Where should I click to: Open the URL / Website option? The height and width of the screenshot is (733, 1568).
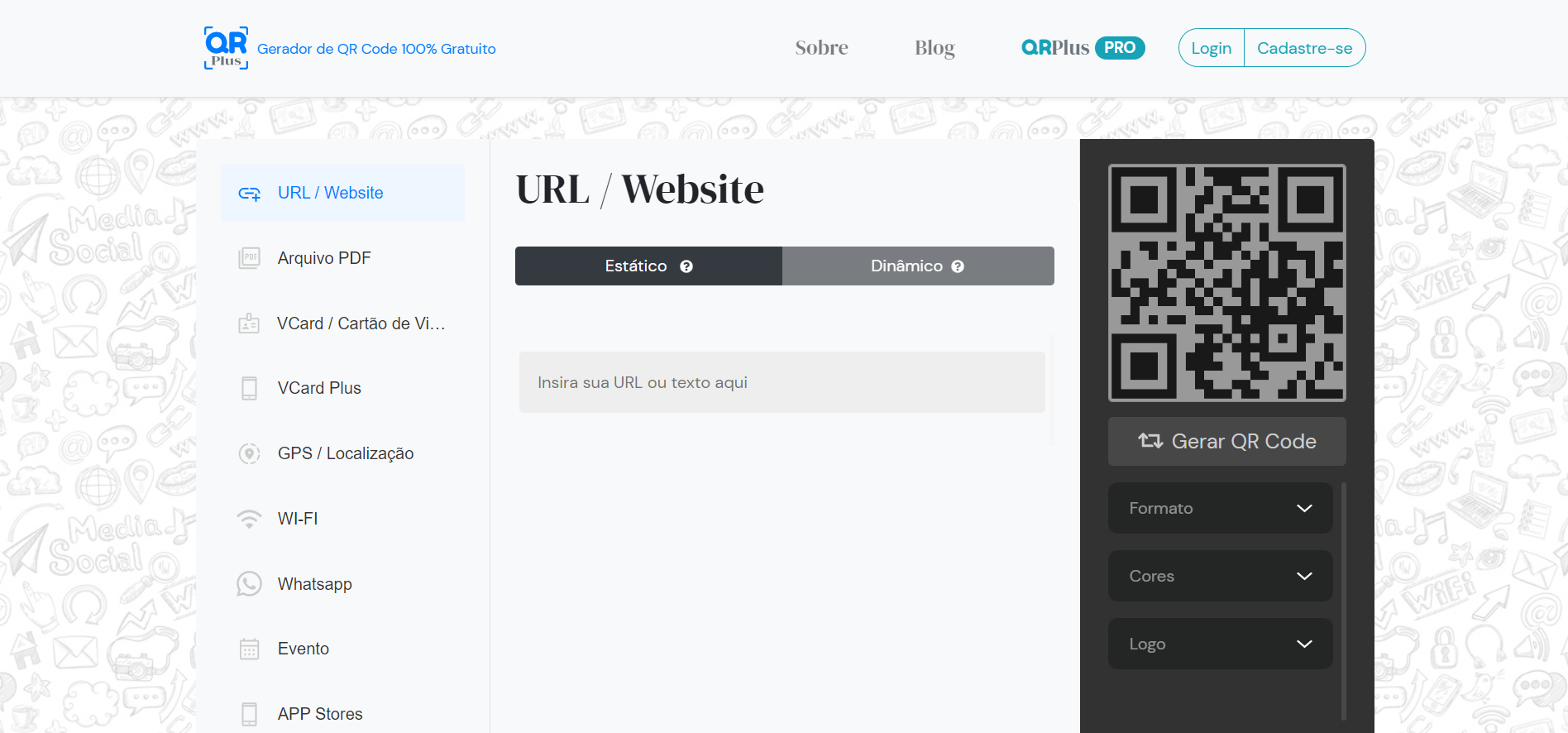342,193
